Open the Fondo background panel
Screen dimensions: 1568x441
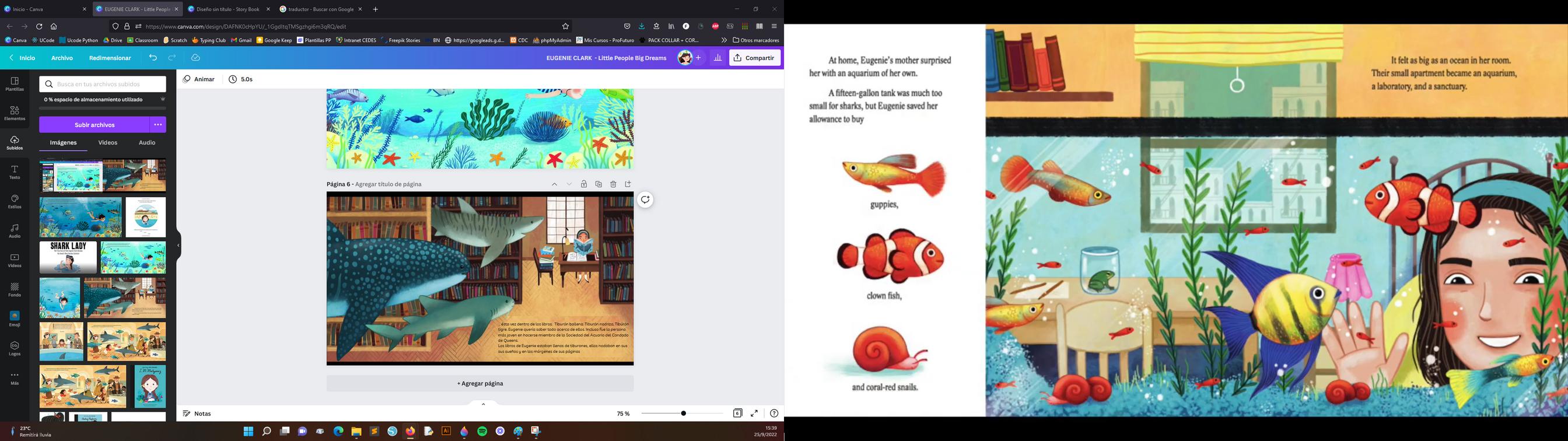(15, 290)
